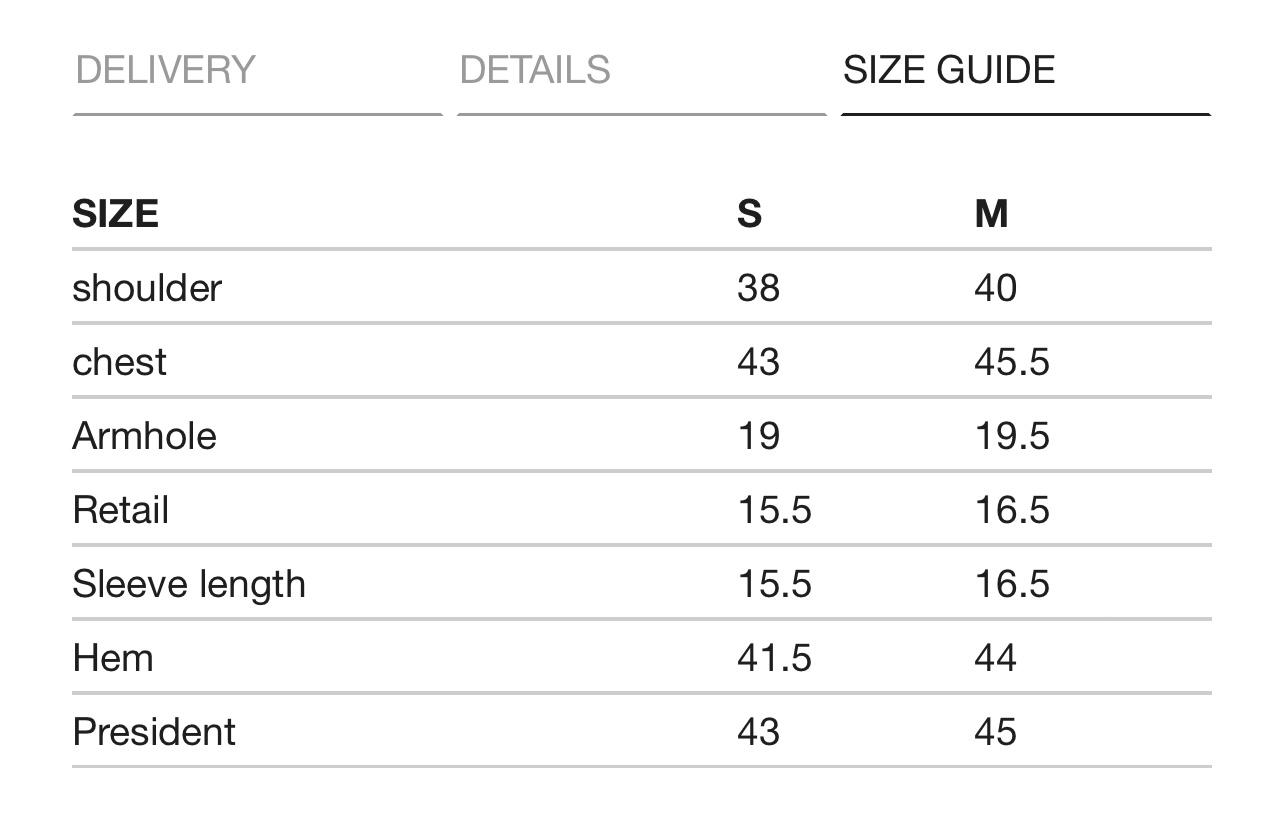This screenshot has height=815, width=1284.
Task: Click Hem value 41.5 for size S
Action: tap(774, 658)
